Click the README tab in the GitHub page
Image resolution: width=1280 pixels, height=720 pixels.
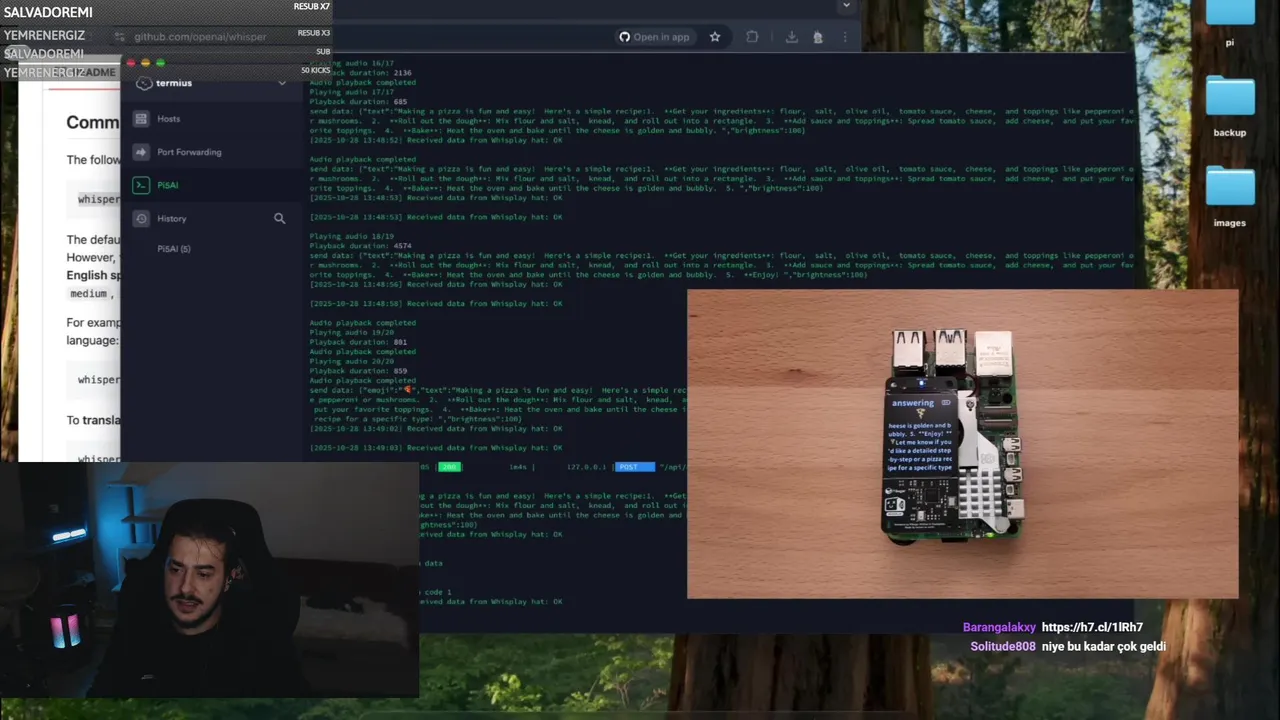tap(95, 73)
